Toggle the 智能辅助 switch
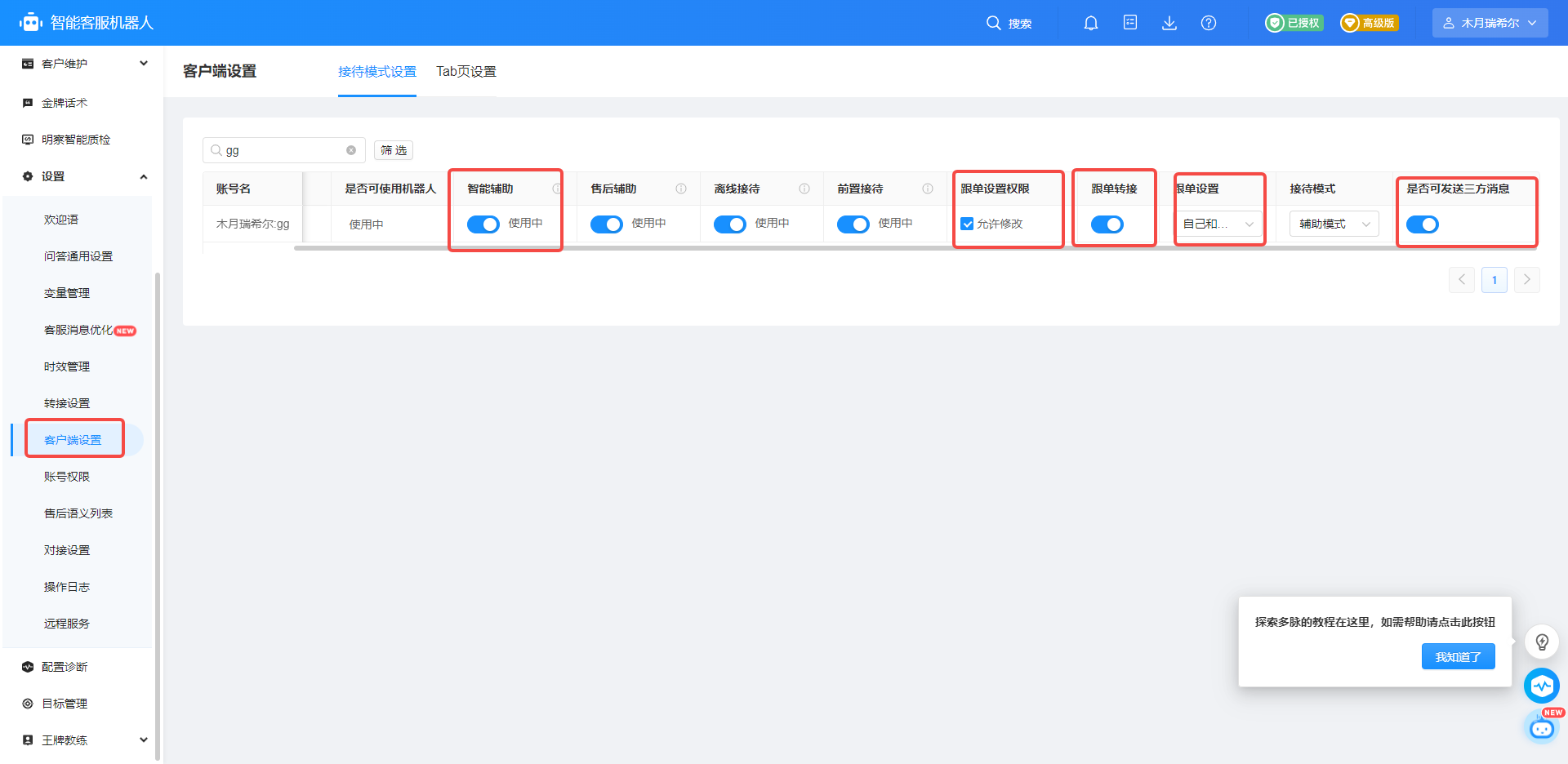Screen dimensions: 1568x764 (x=483, y=224)
